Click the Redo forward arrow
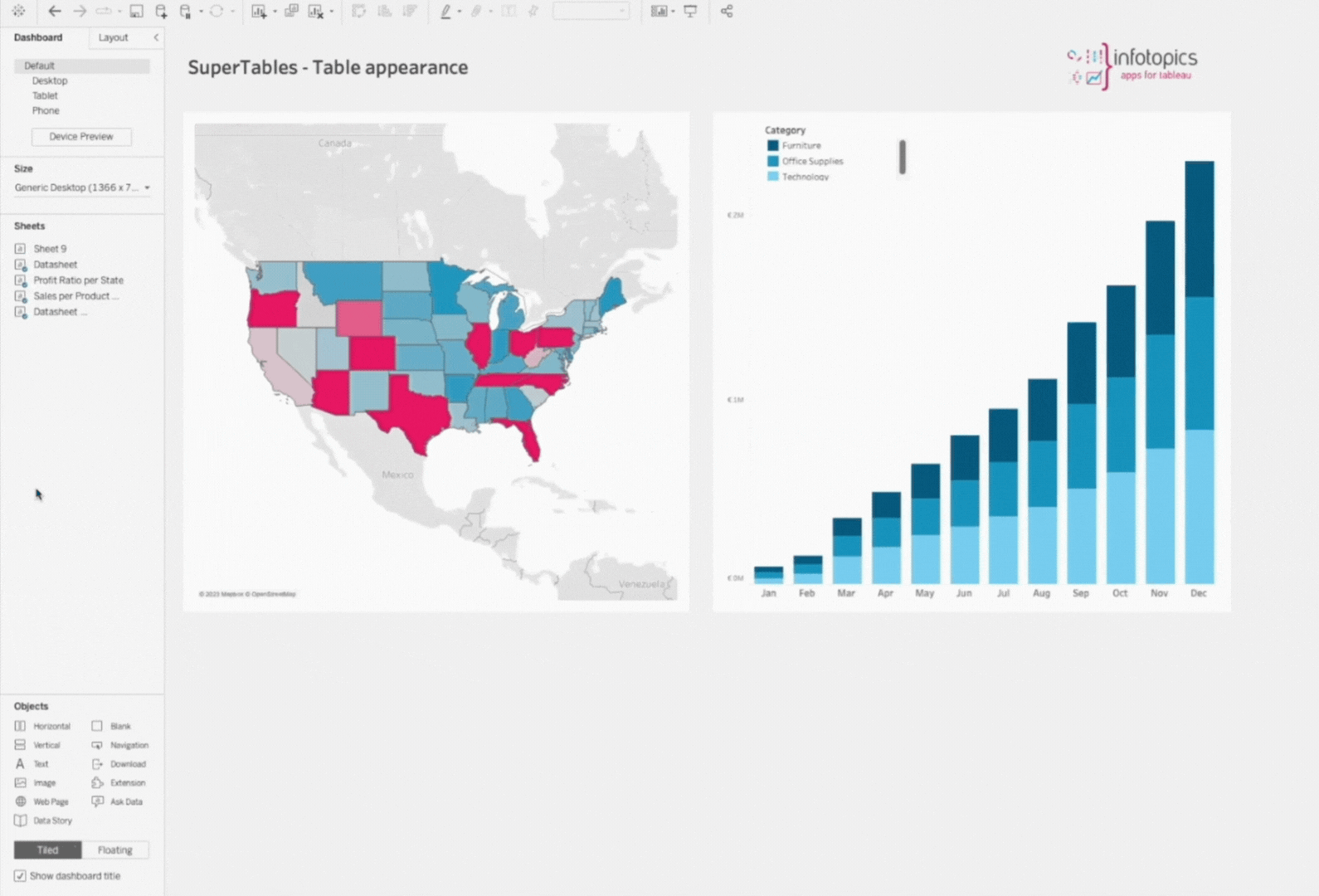 click(80, 11)
